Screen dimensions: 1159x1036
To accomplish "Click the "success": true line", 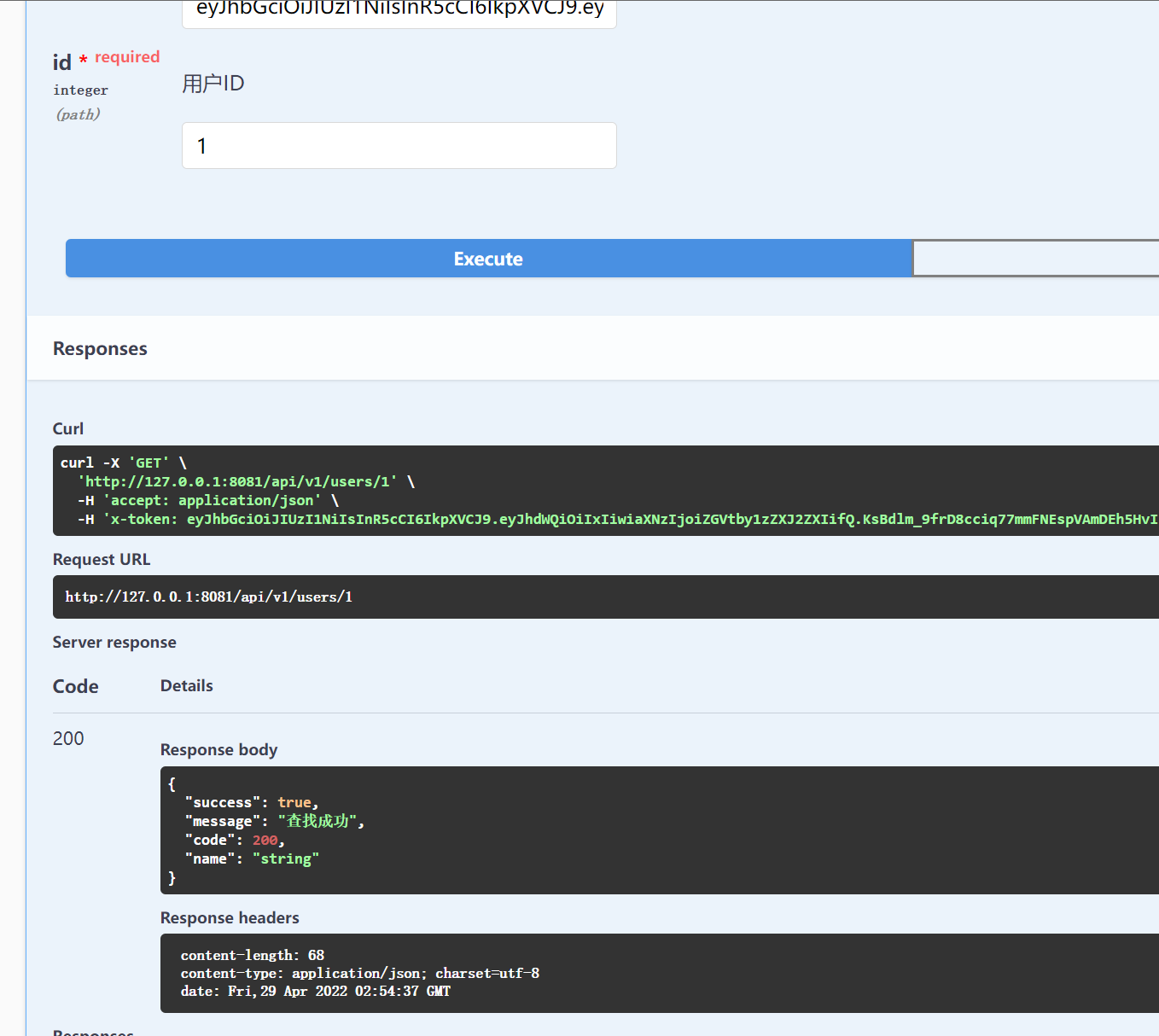I will pos(252,802).
